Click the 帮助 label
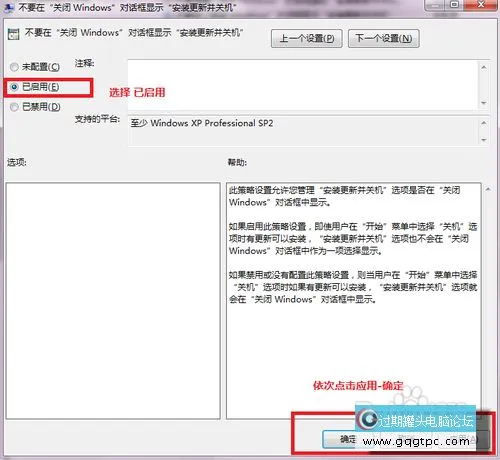Image resolution: width=500 pixels, height=460 pixels. (237, 162)
